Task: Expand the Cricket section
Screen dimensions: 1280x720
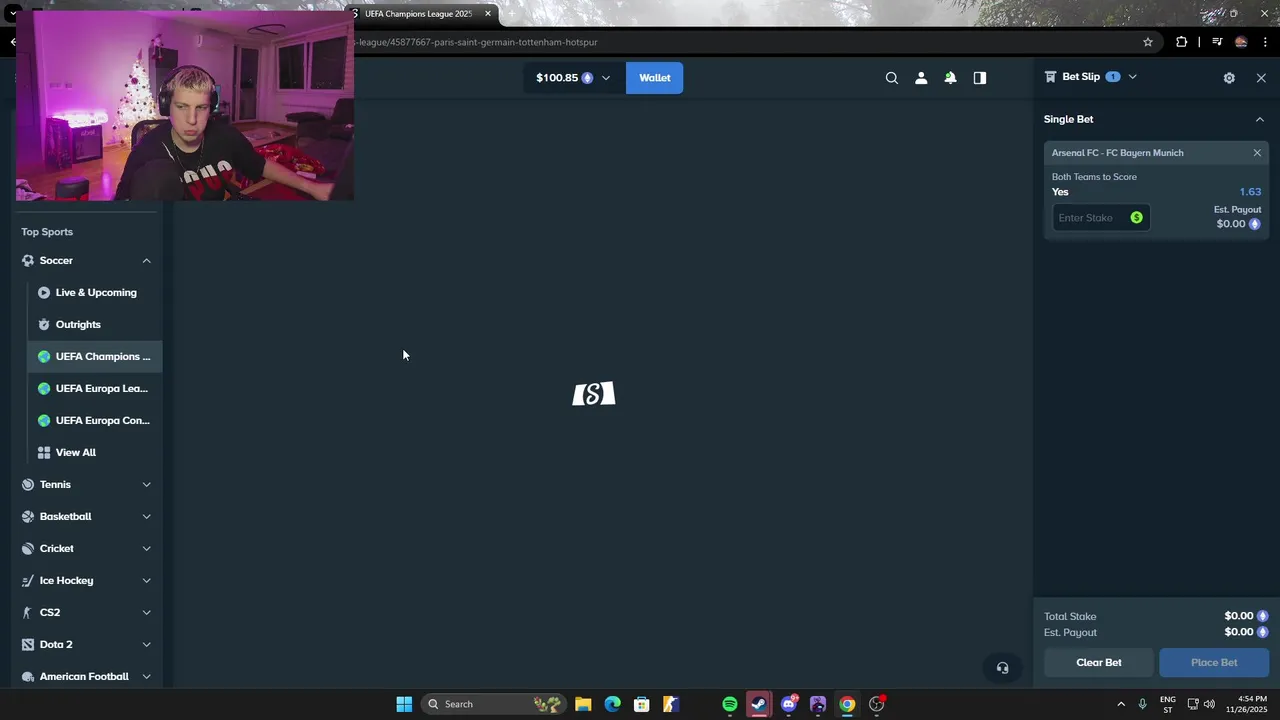Action: point(146,549)
